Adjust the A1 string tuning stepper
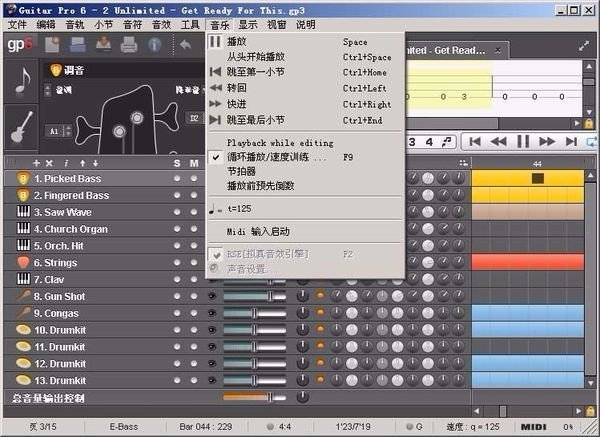 click(x=68, y=131)
